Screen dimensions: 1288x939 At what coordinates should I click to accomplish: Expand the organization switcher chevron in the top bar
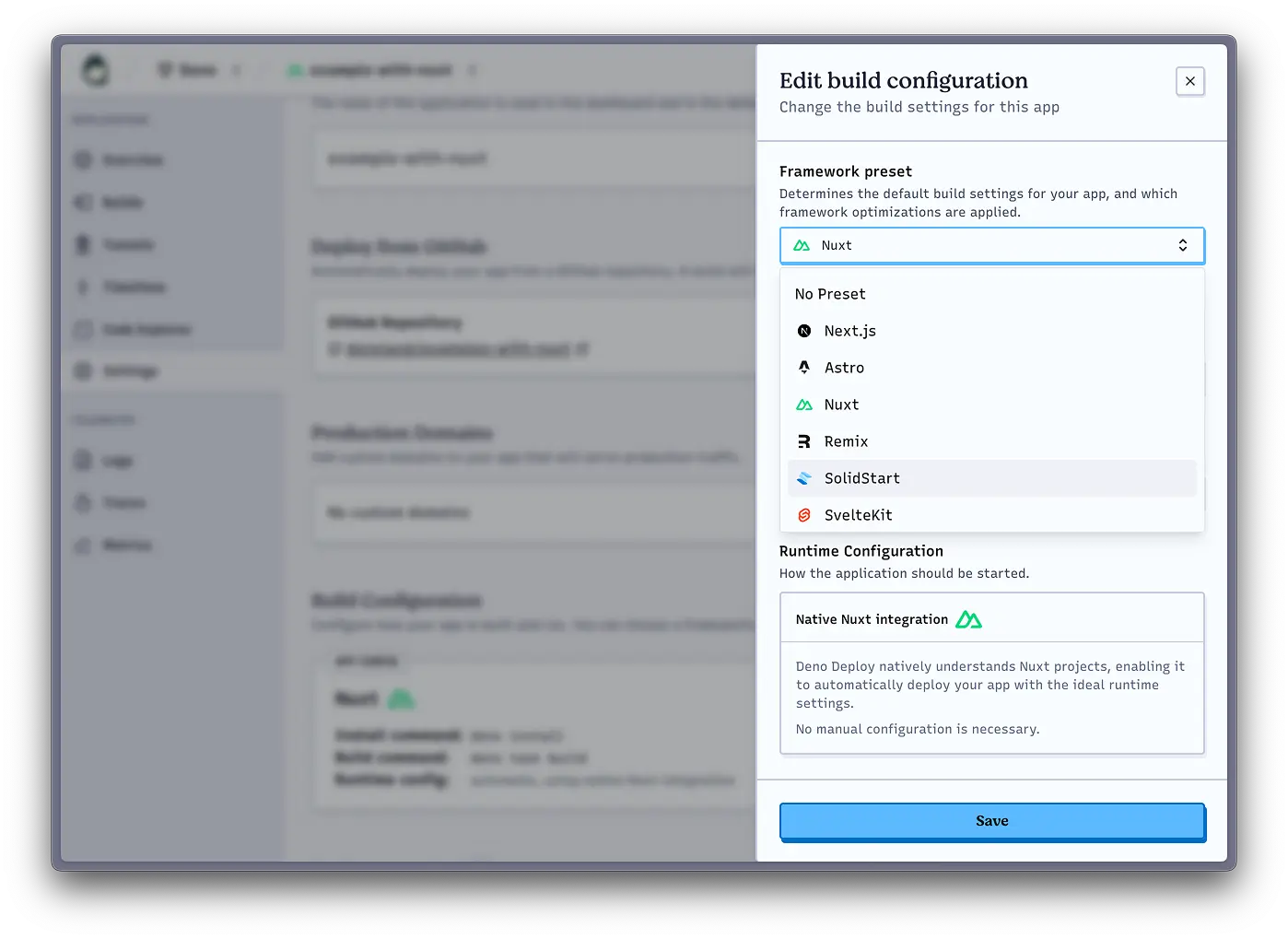point(236,70)
